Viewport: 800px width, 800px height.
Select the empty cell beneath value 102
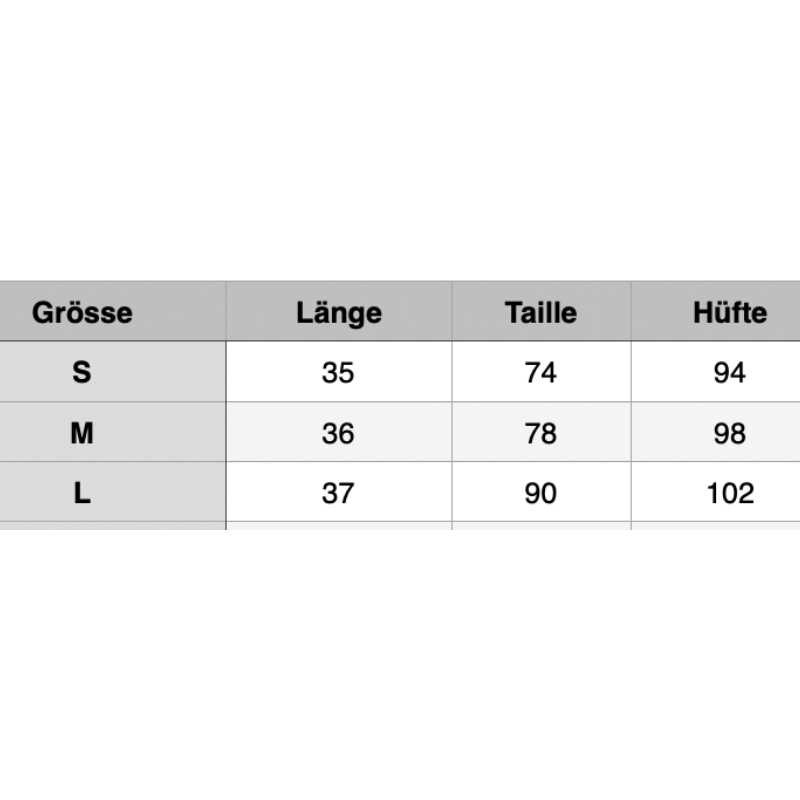click(x=716, y=526)
